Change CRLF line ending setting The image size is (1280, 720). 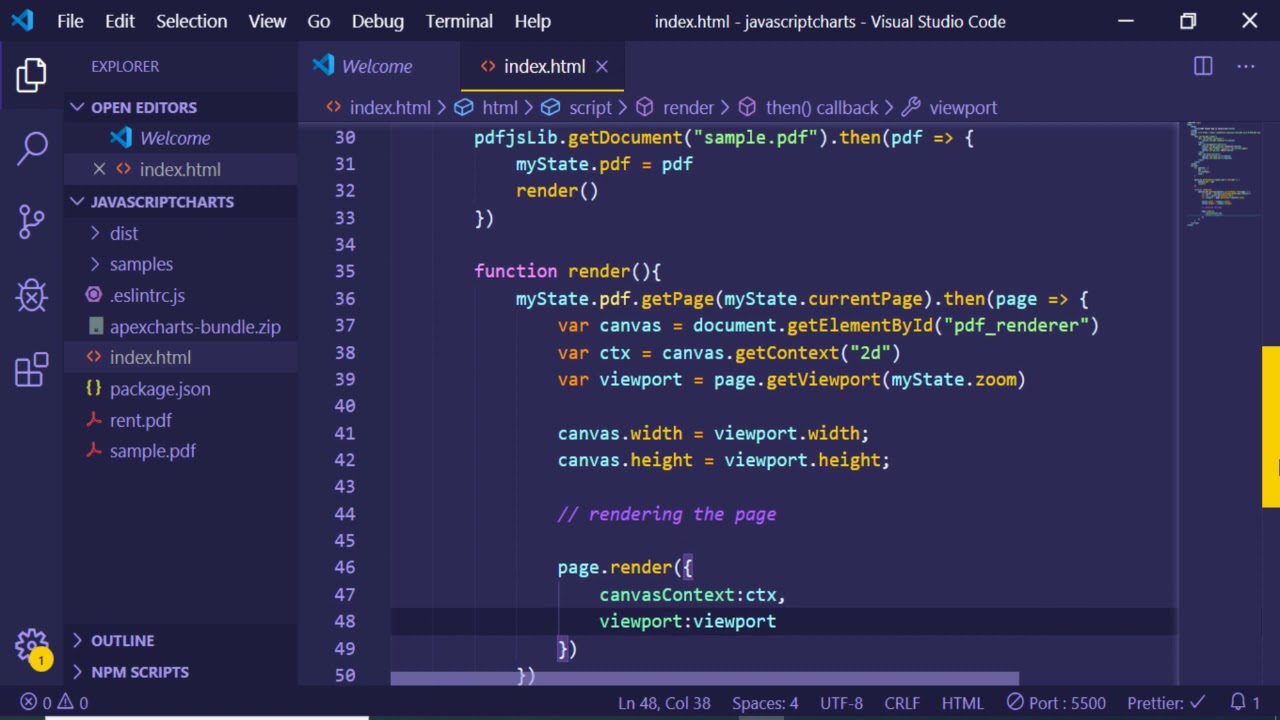901,703
